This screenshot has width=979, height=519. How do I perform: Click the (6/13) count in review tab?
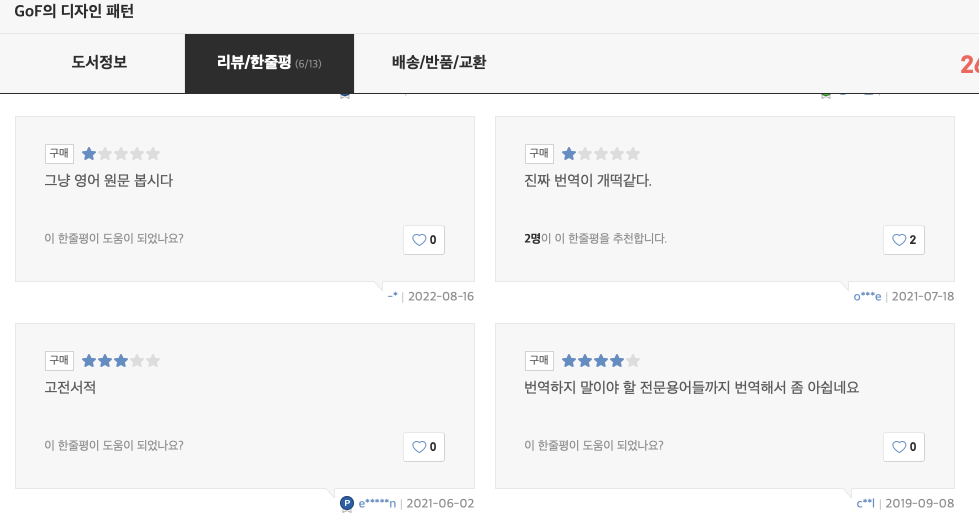pyautogui.click(x=308, y=64)
